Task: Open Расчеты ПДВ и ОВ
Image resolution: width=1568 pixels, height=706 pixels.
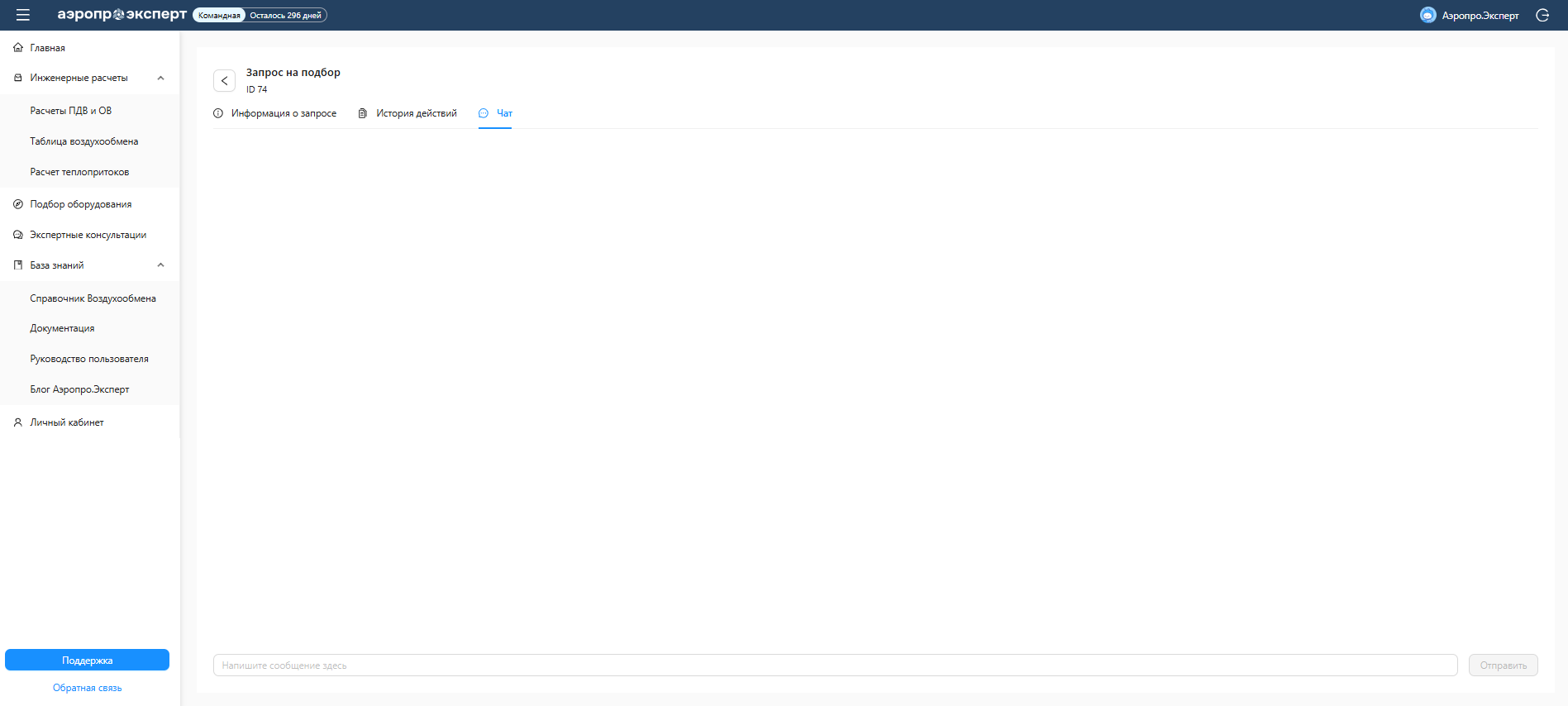Action: [x=71, y=111]
